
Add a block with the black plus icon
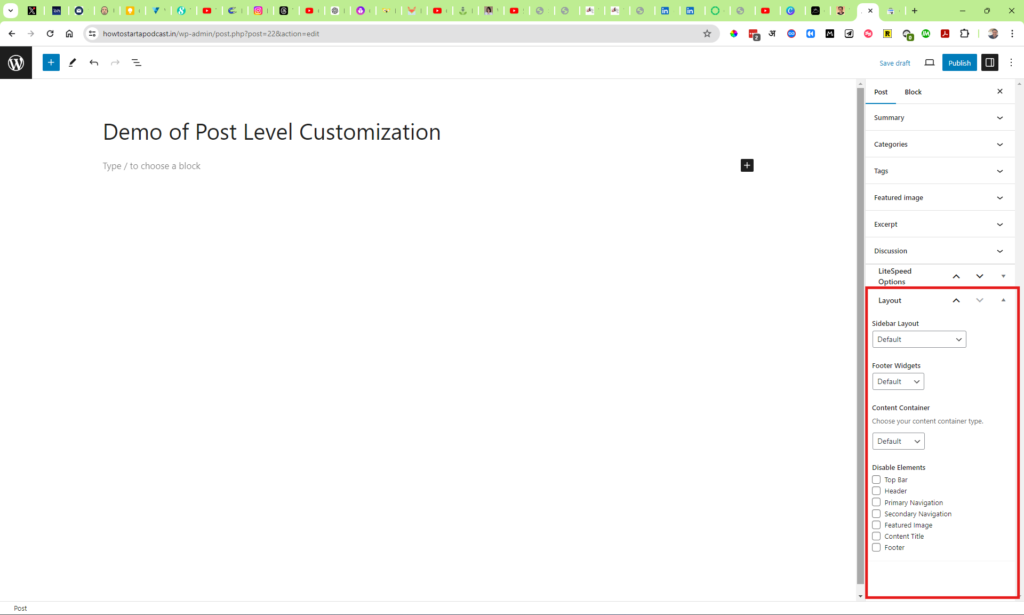click(747, 166)
